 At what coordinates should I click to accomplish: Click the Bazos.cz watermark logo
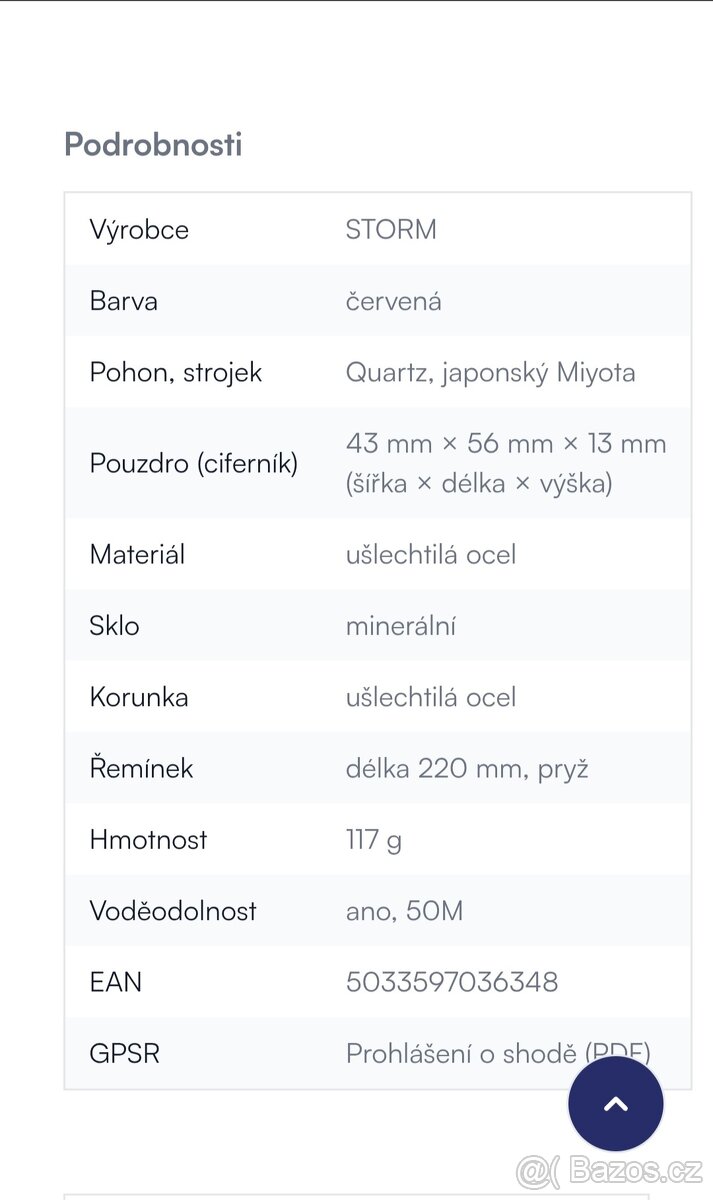(x=609, y=1169)
